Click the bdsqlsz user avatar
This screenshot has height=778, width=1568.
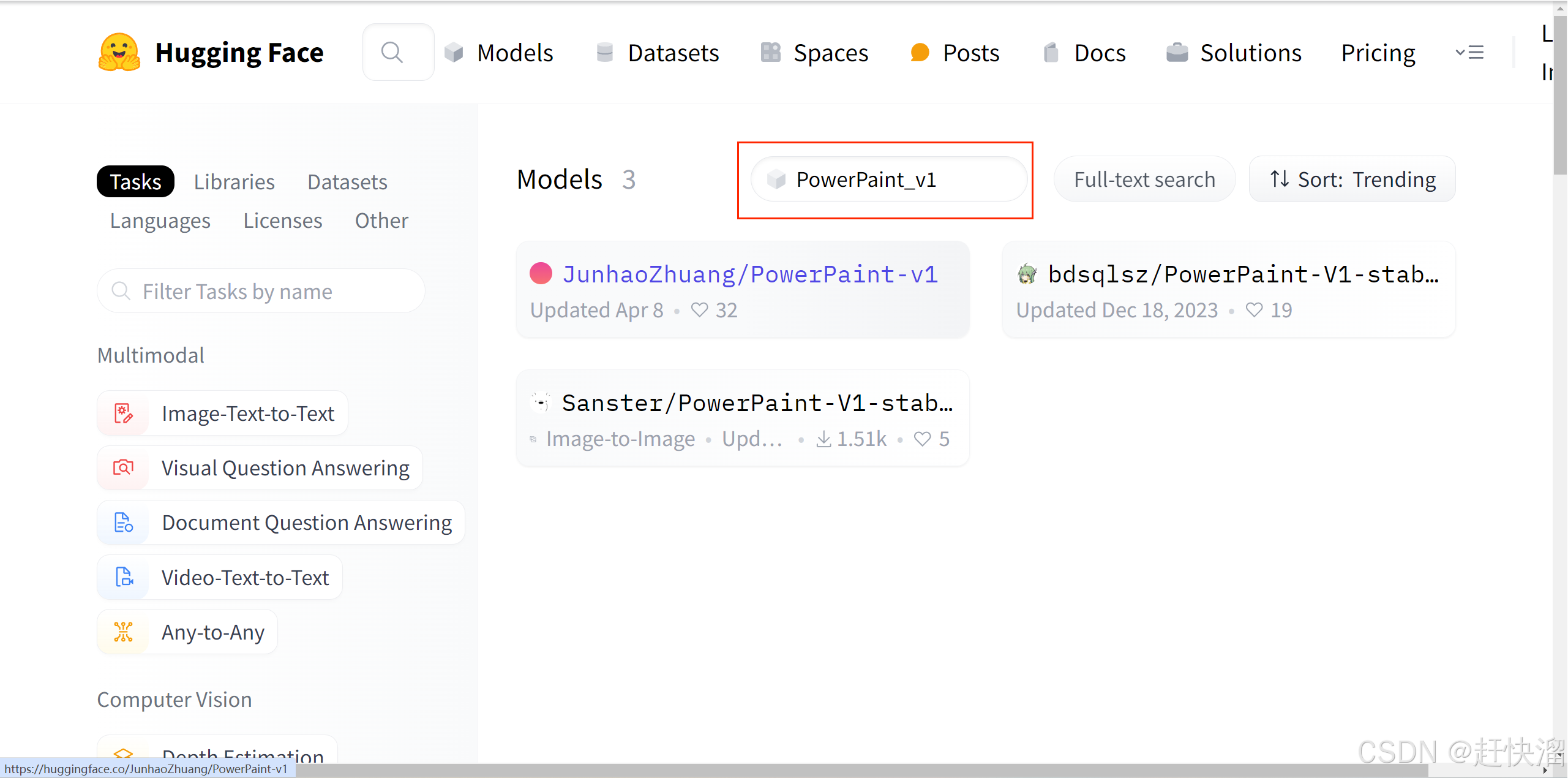pos(1027,274)
